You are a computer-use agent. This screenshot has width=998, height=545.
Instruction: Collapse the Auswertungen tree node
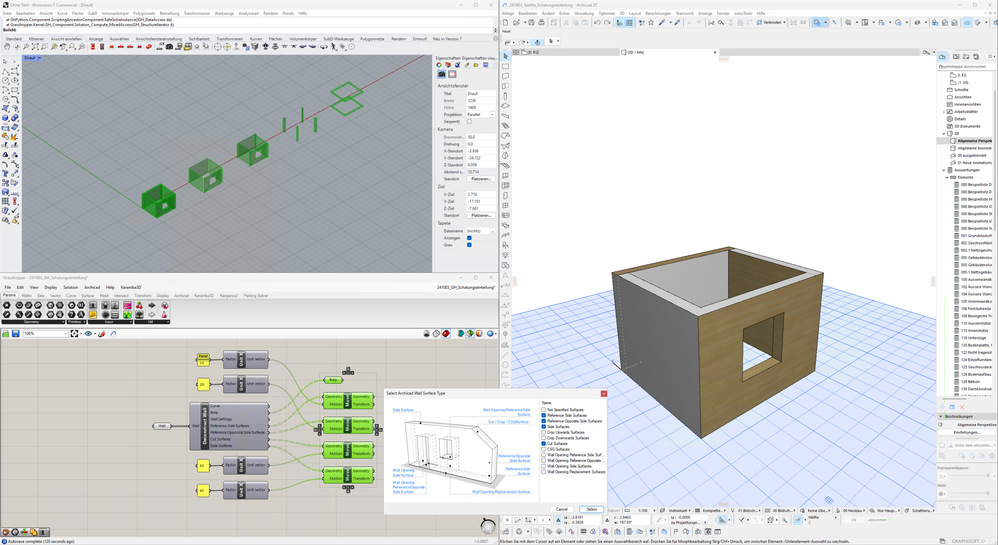944,170
